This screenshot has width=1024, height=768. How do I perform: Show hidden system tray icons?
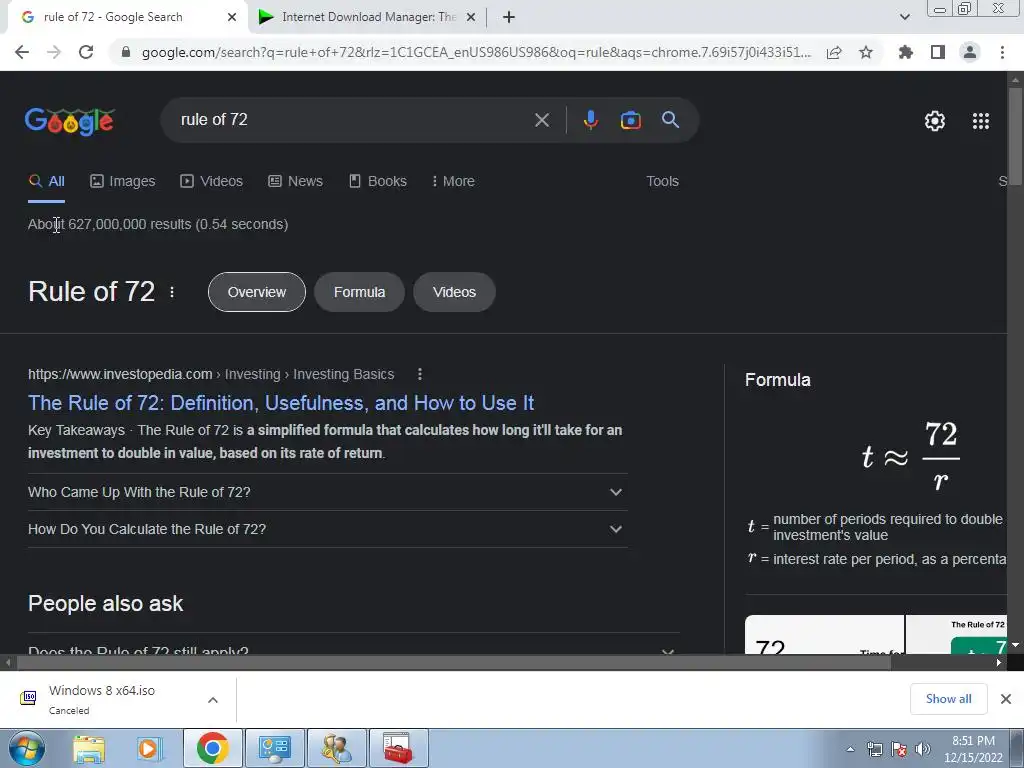coord(850,749)
